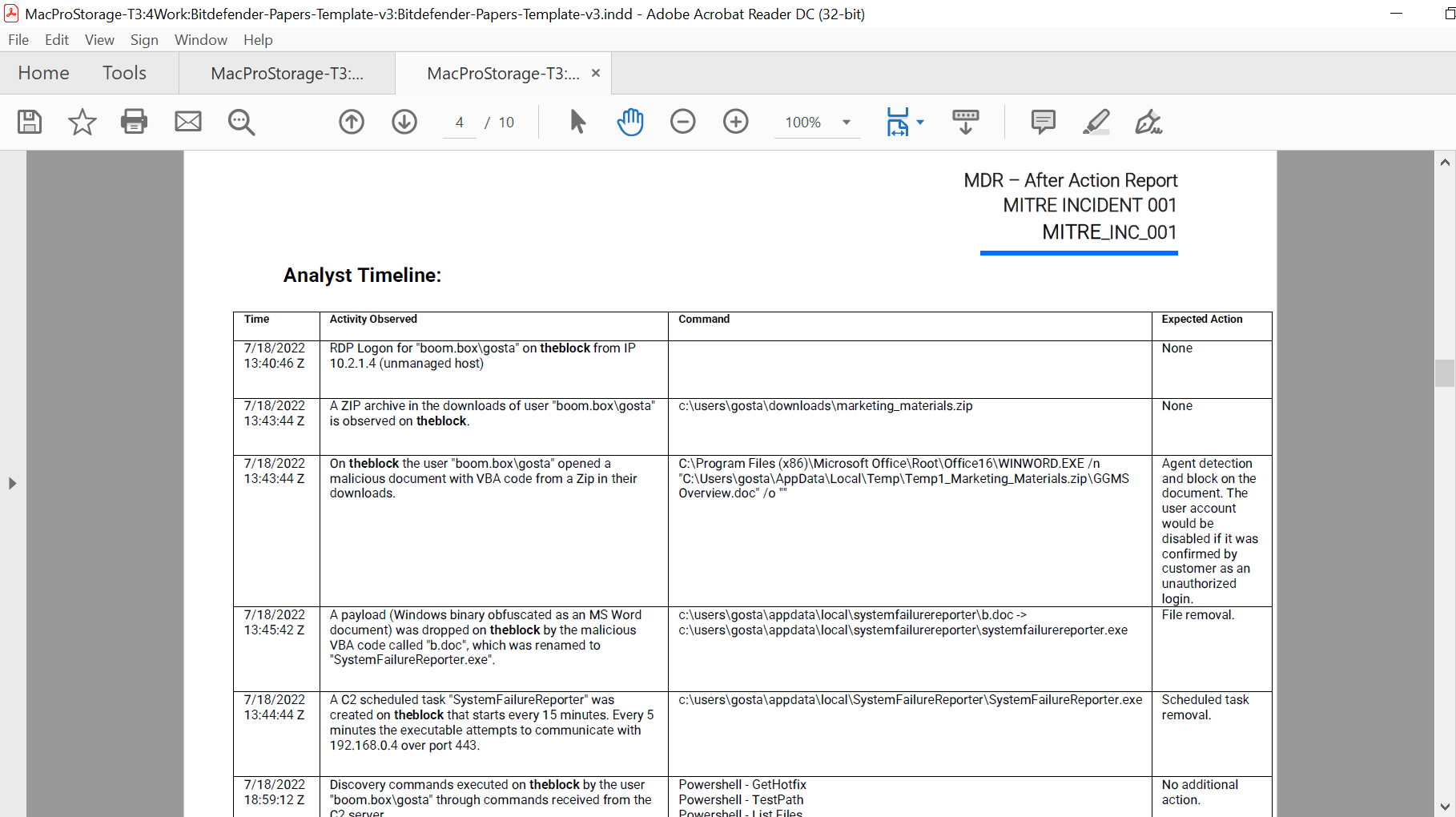Click the Fit page width icon
Viewport: 1456px width, 817px height.
pos(898,122)
